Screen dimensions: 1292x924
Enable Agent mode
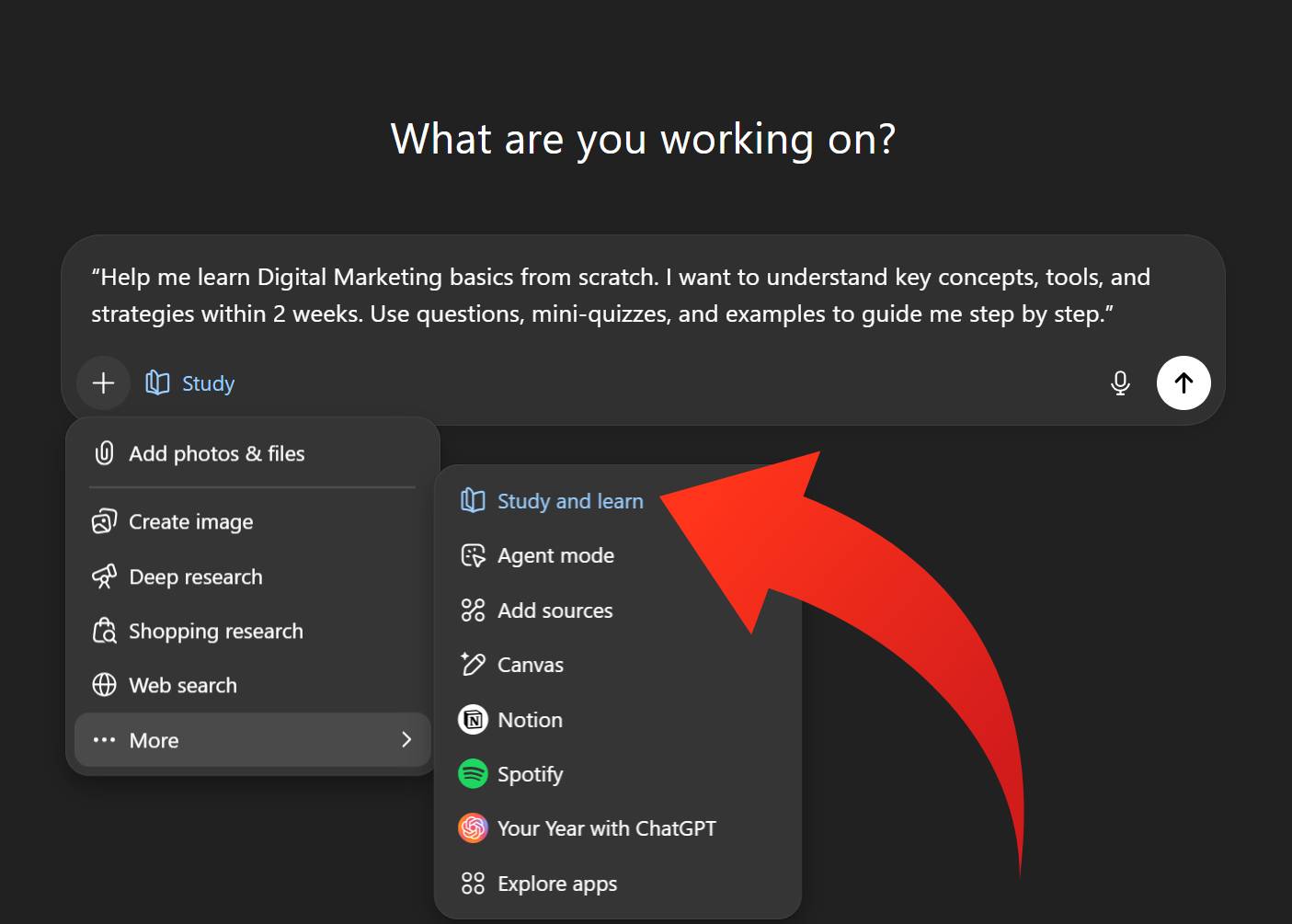coord(555,555)
